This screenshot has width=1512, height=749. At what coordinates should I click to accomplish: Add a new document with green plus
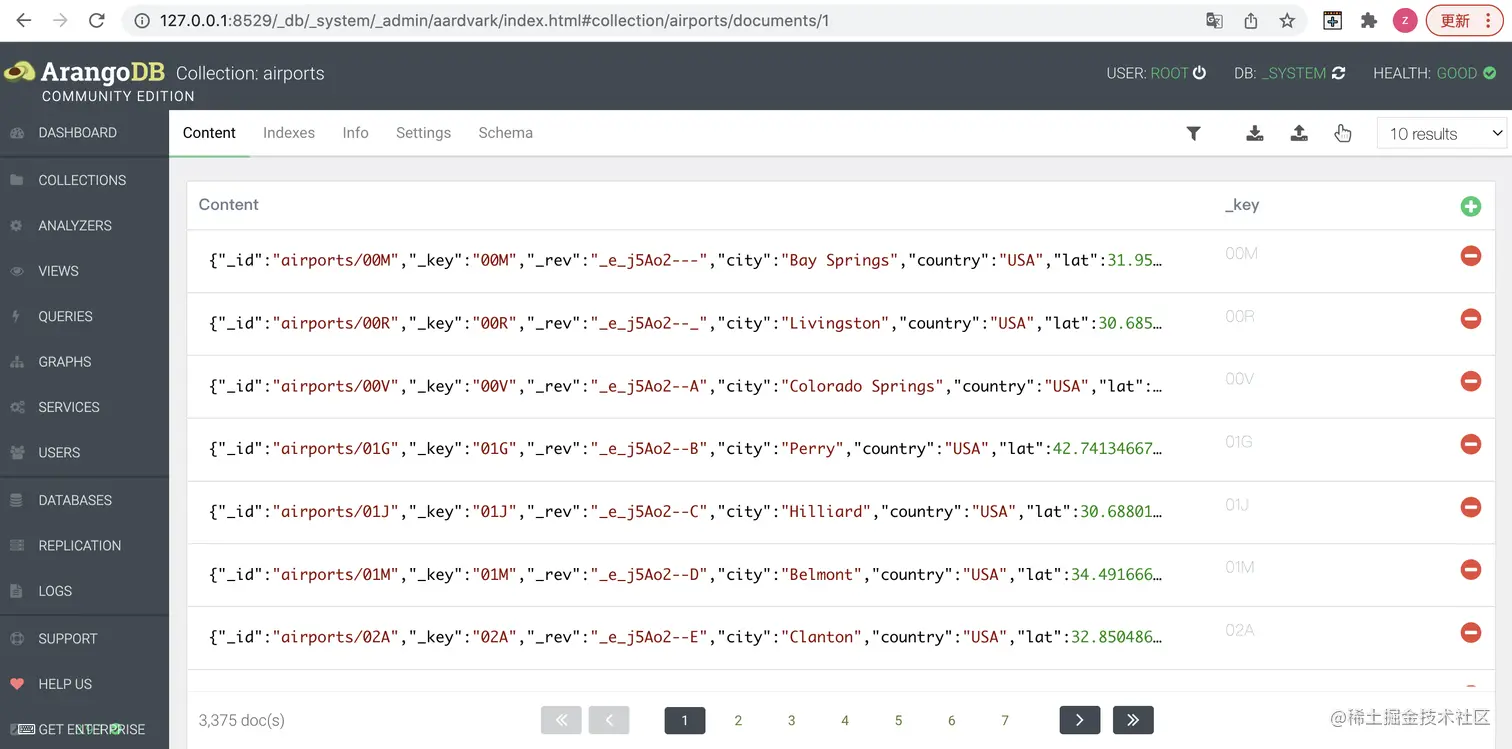[x=1470, y=206]
